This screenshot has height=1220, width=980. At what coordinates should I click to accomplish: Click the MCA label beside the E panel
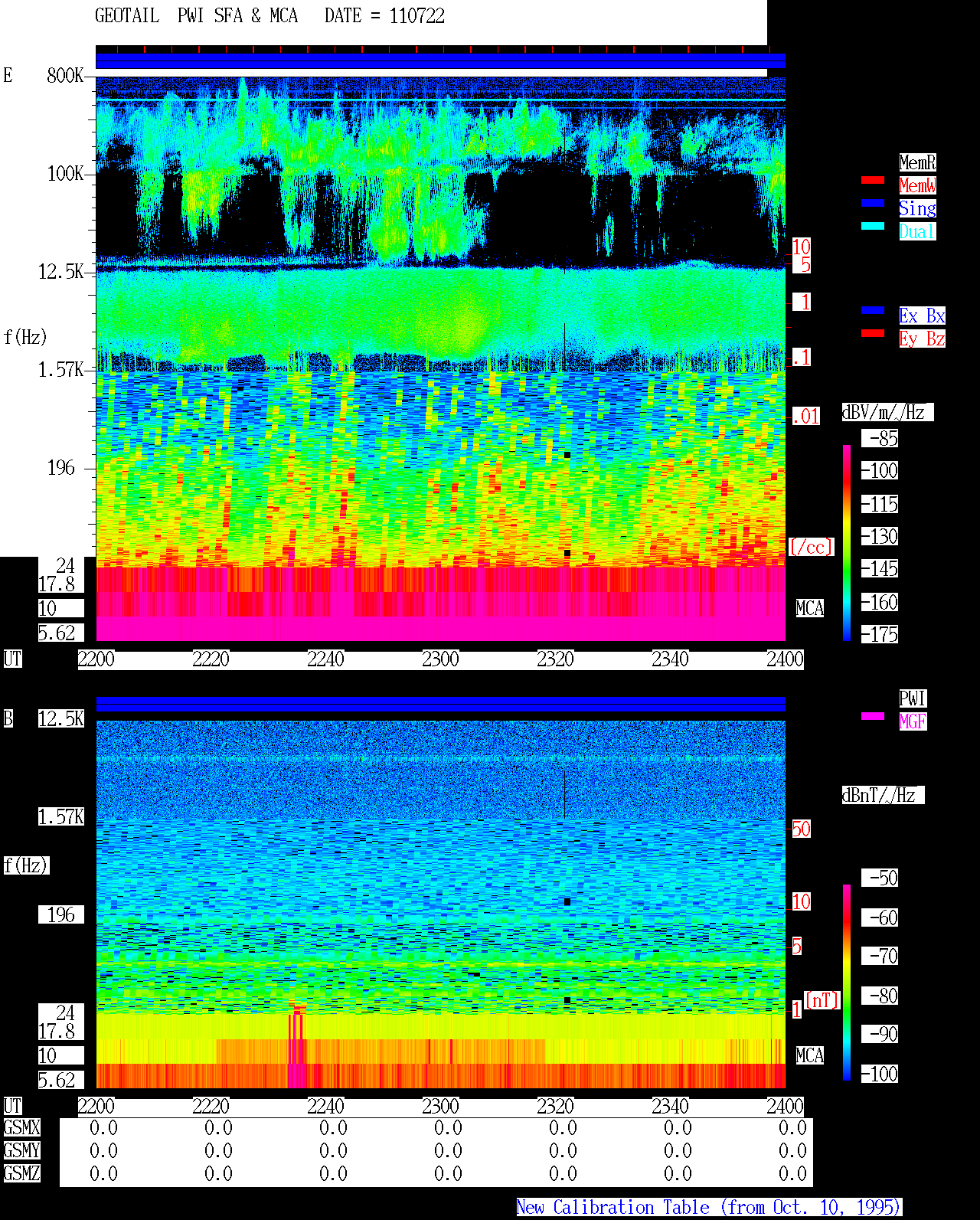(810, 608)
